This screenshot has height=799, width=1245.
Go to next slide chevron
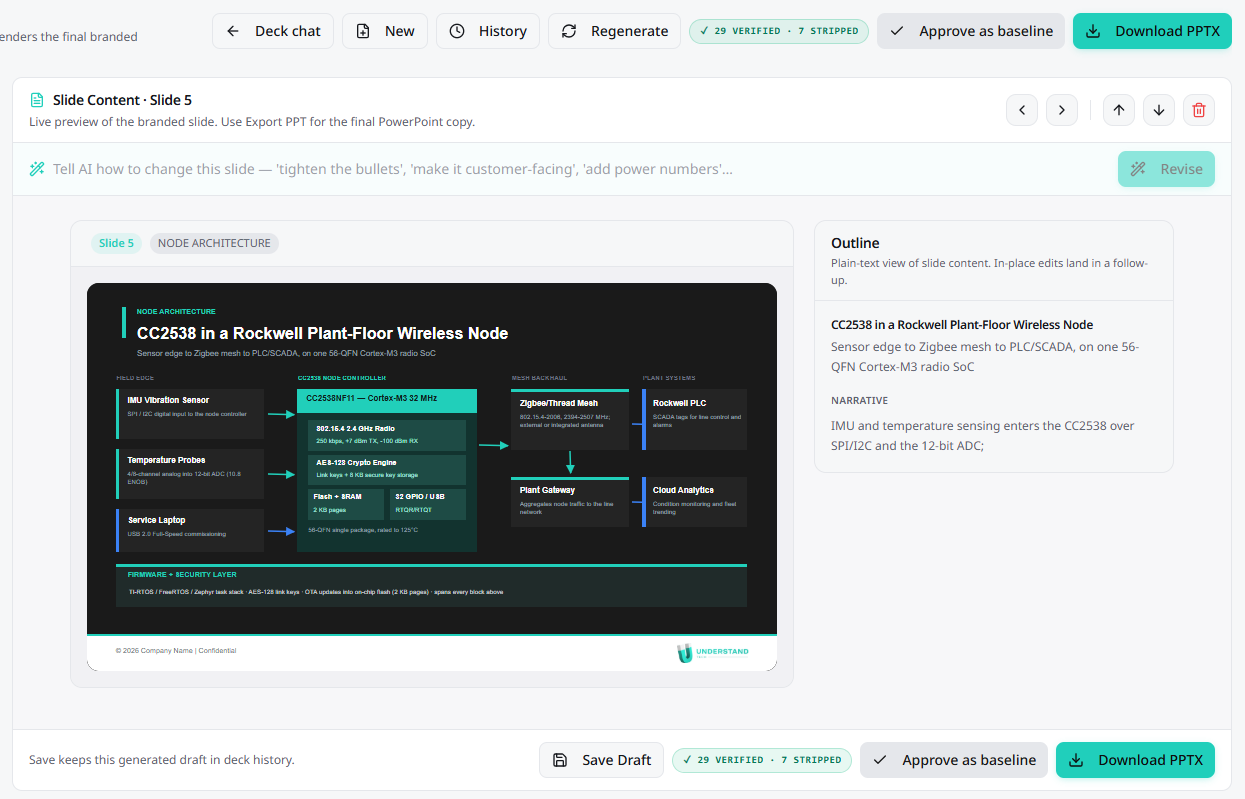[1062, 110]
